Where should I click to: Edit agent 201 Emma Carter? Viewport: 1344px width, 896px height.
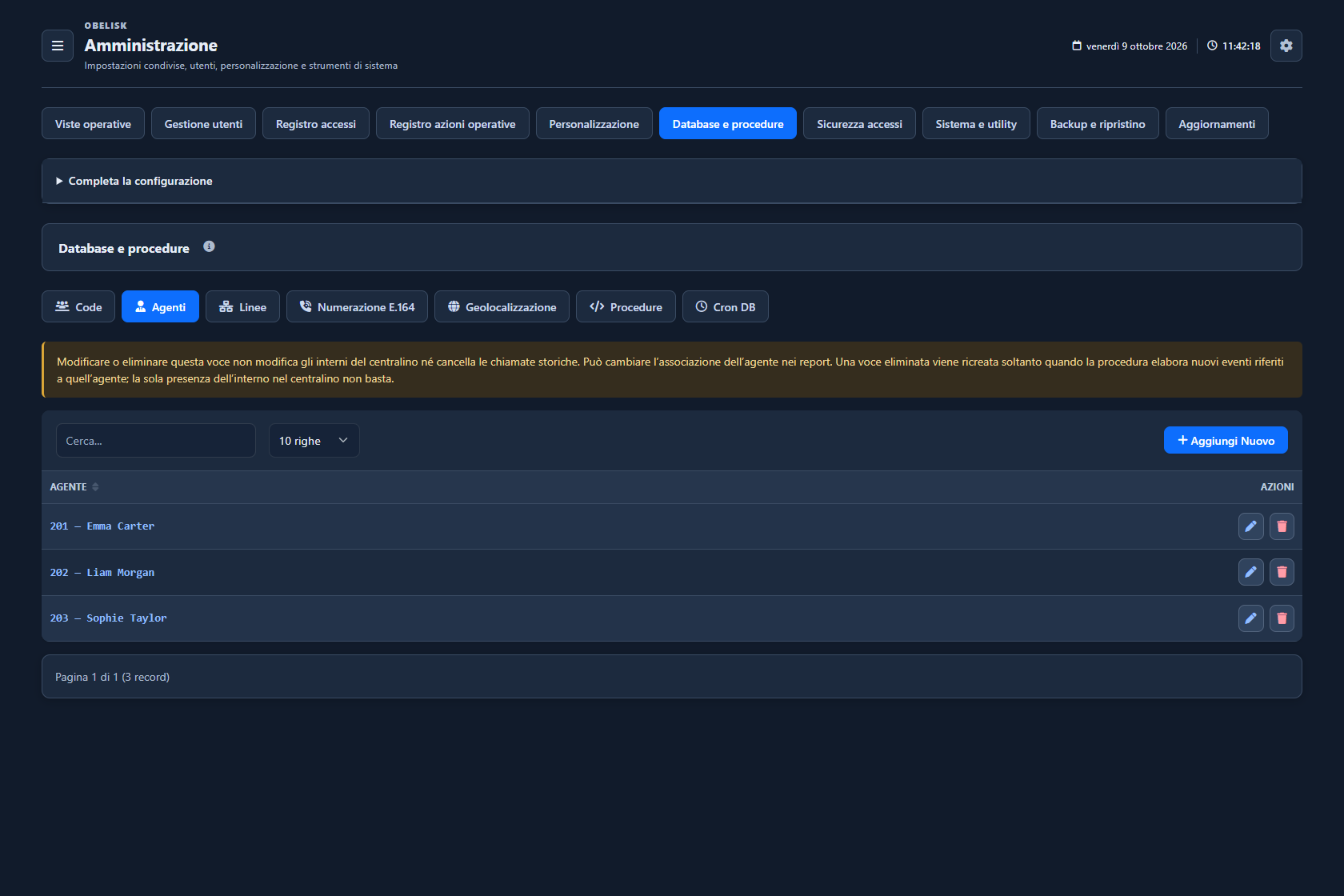pos(1250,526)
